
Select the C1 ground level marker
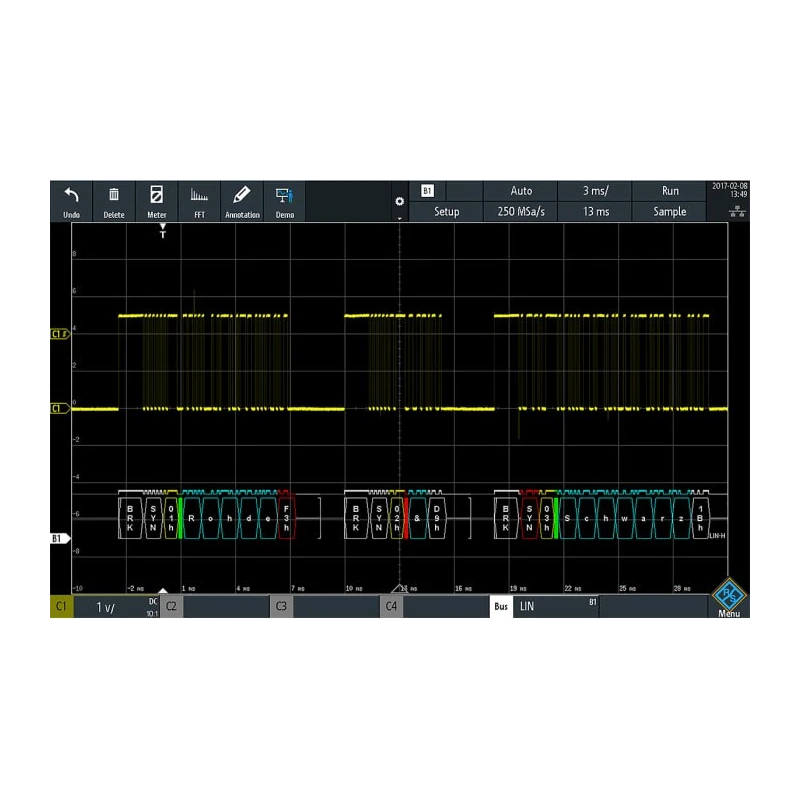(x=60, y=408)
